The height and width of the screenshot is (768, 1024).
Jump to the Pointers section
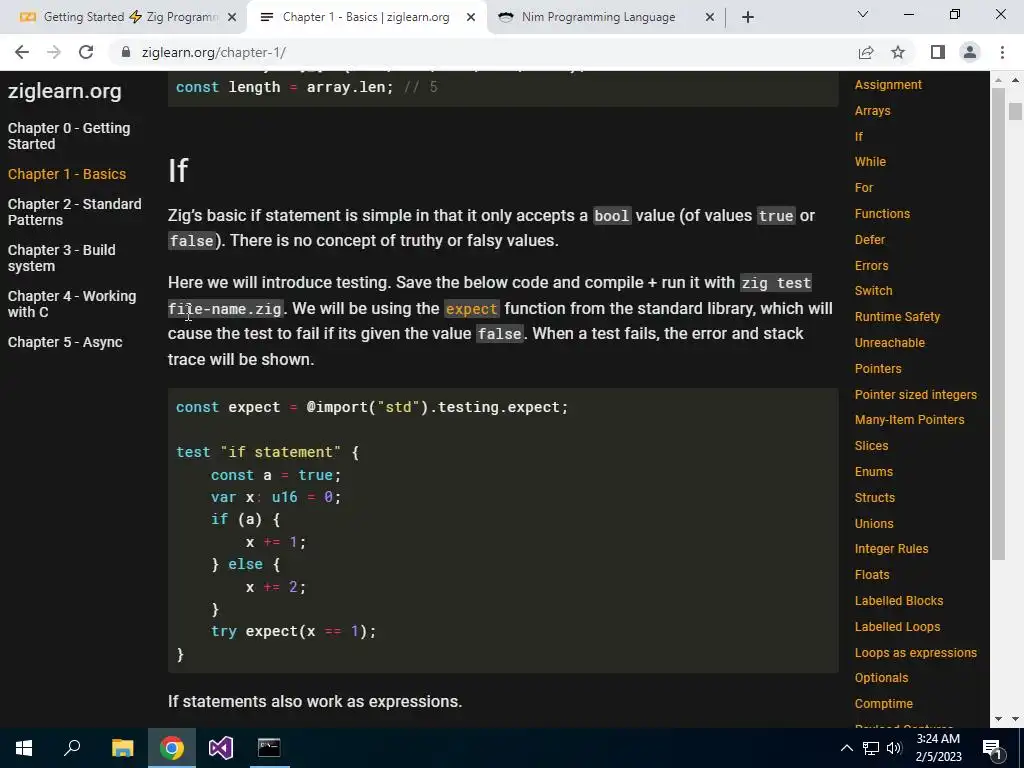coord(878,369)
